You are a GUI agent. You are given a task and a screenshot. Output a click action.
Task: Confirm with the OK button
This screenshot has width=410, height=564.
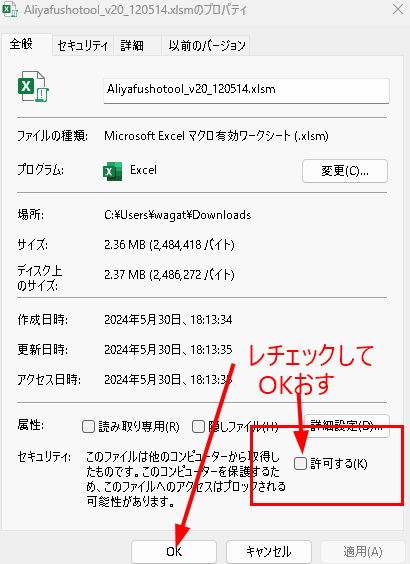(174, 551)
